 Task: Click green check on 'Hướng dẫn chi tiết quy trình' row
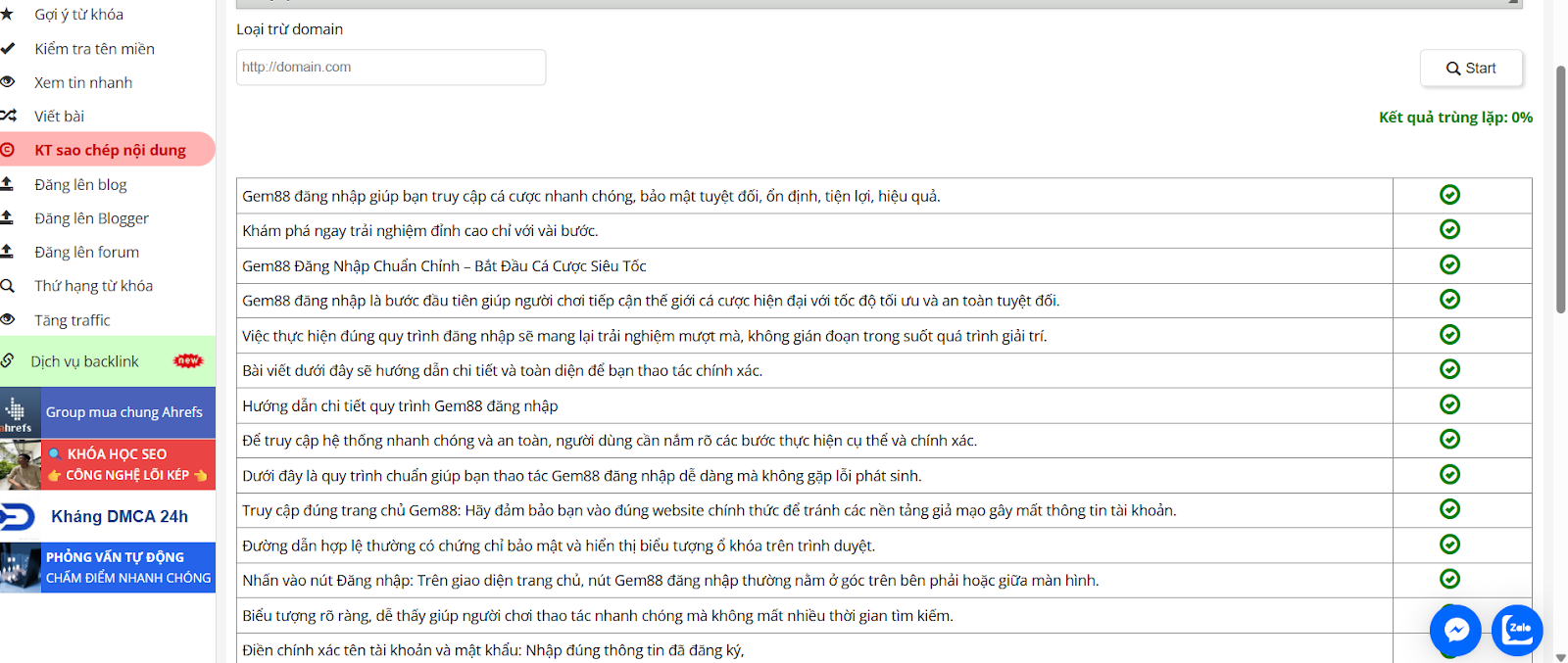point(1449,405)
